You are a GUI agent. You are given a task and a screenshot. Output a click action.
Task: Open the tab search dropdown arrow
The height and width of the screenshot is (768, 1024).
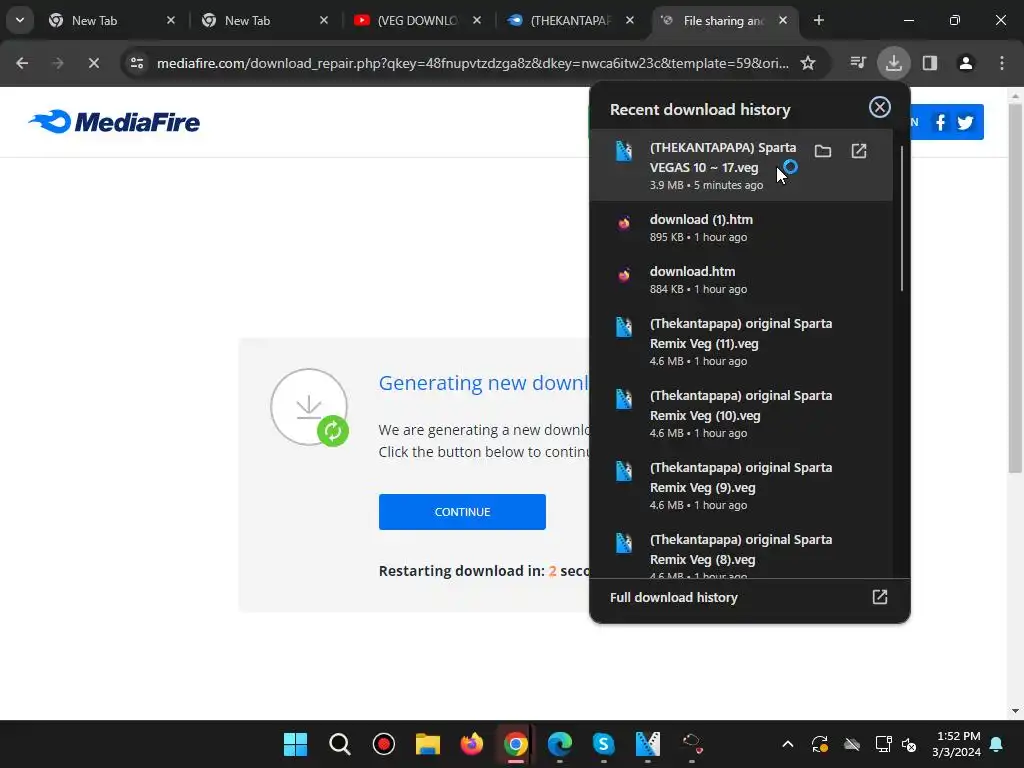click(20, 20)
